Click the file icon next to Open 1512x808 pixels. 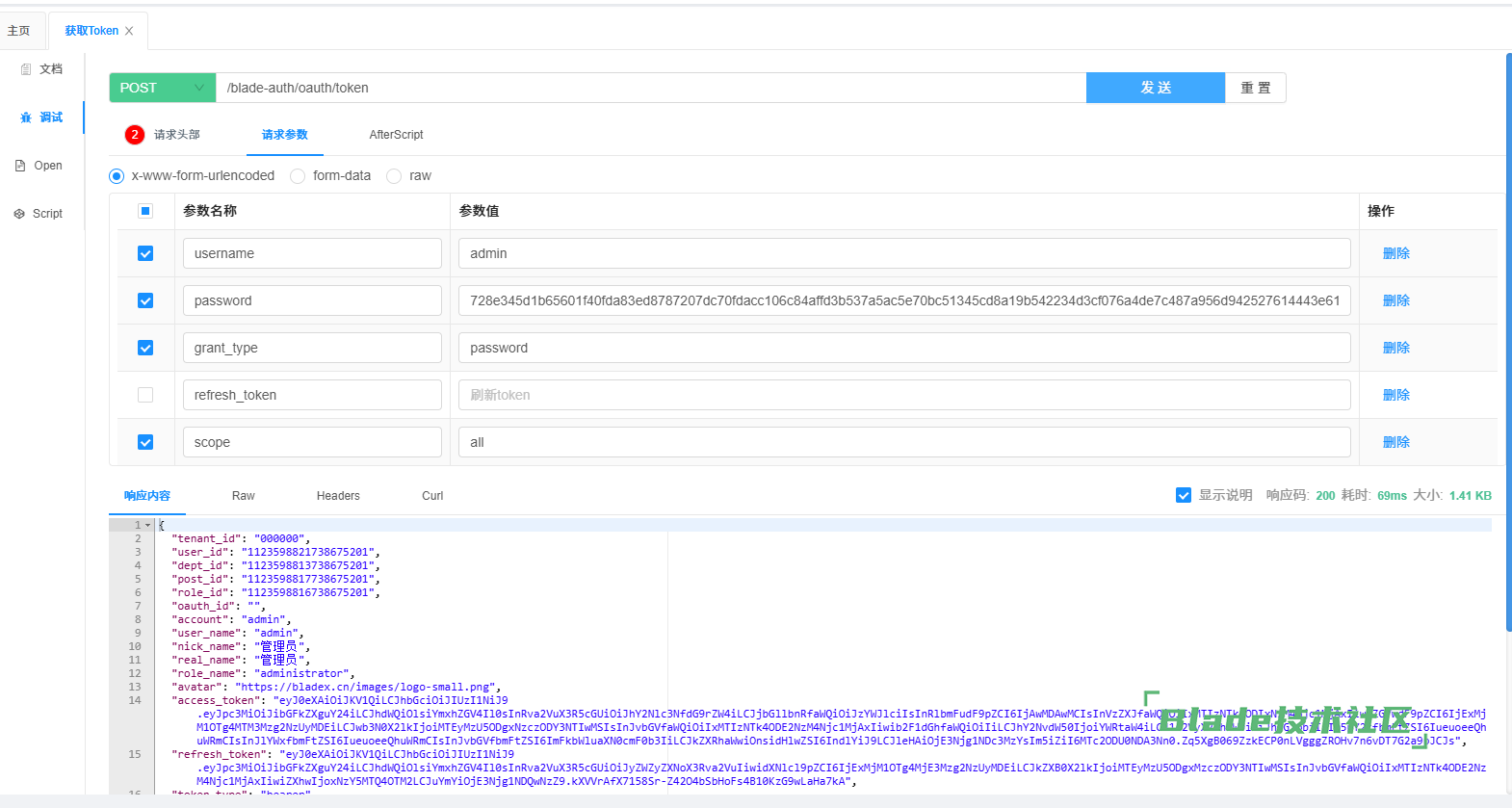click(20, 166)
